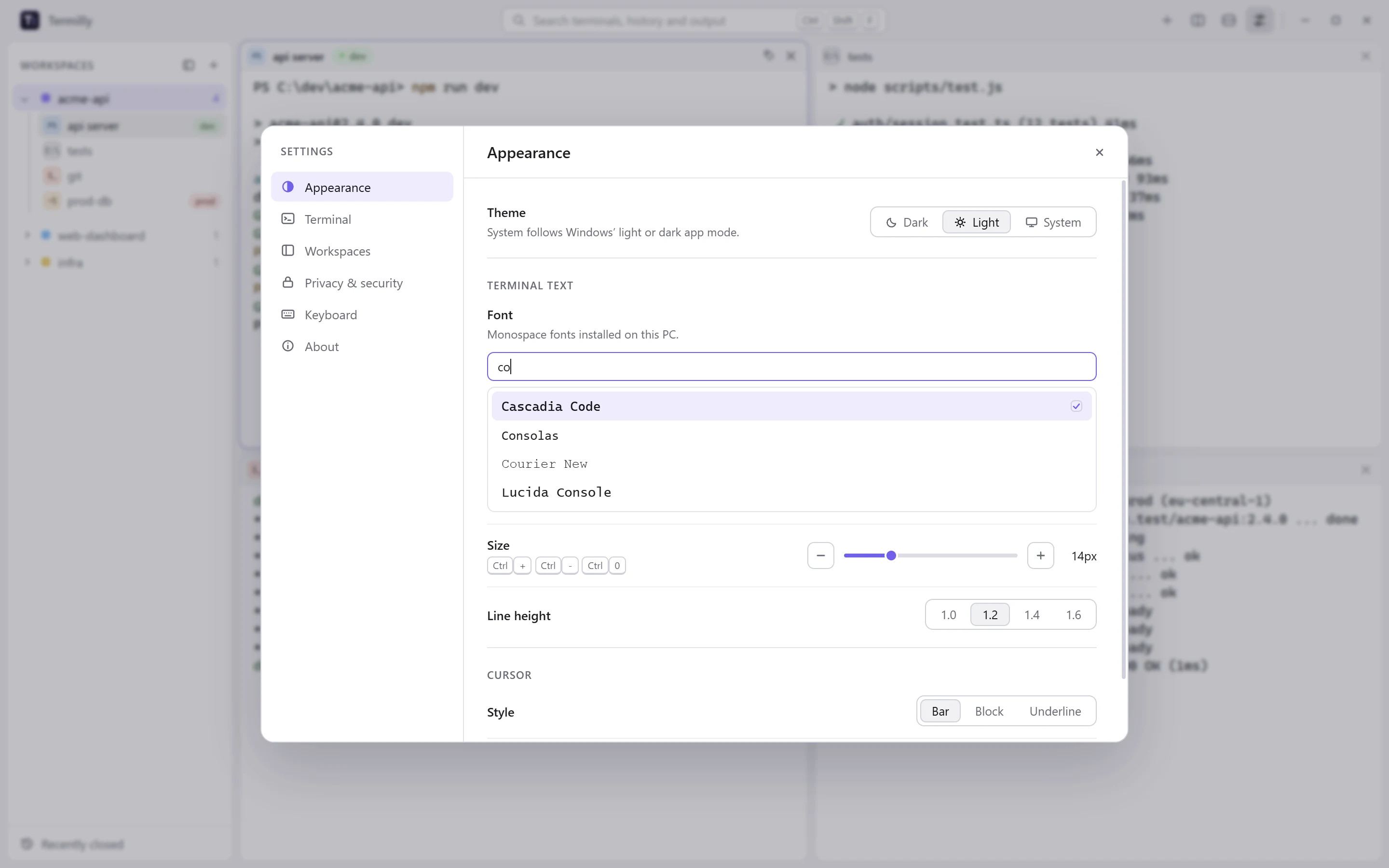
Task: Set line height to 1.6
Action: click(x=1073, y=615)
